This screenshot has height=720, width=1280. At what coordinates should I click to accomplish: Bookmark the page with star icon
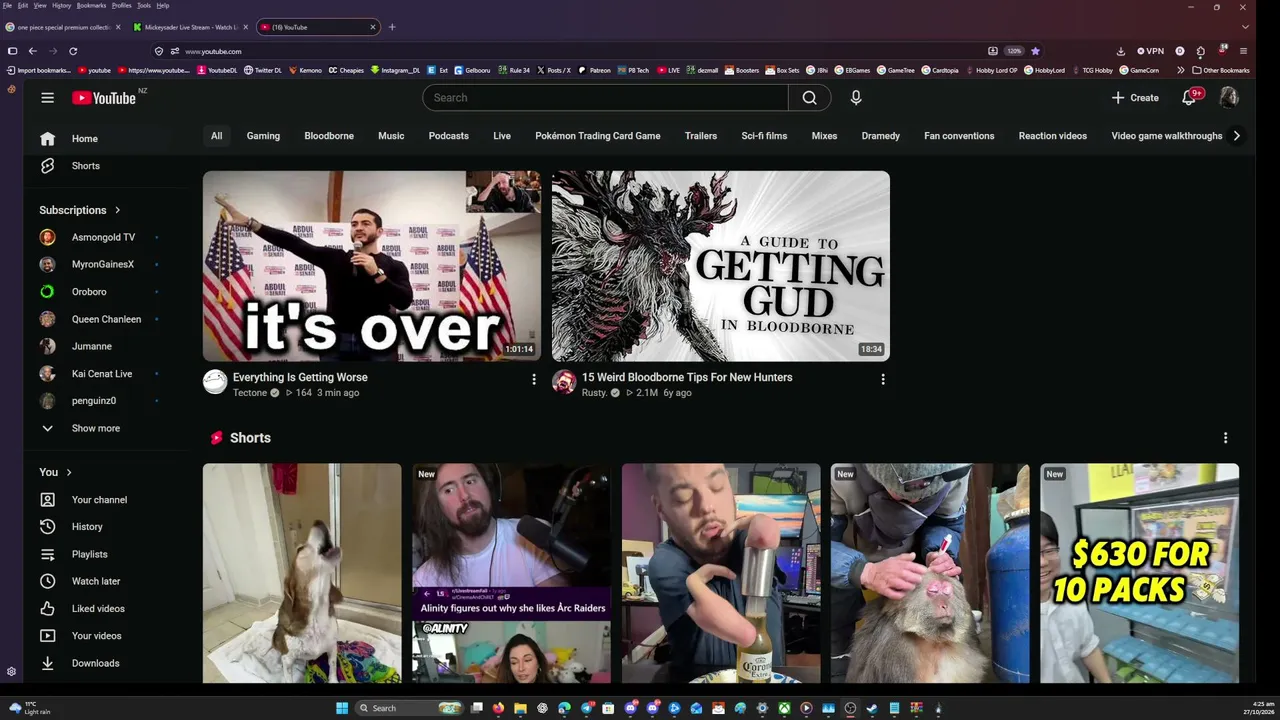click(x=1035, y=51)
